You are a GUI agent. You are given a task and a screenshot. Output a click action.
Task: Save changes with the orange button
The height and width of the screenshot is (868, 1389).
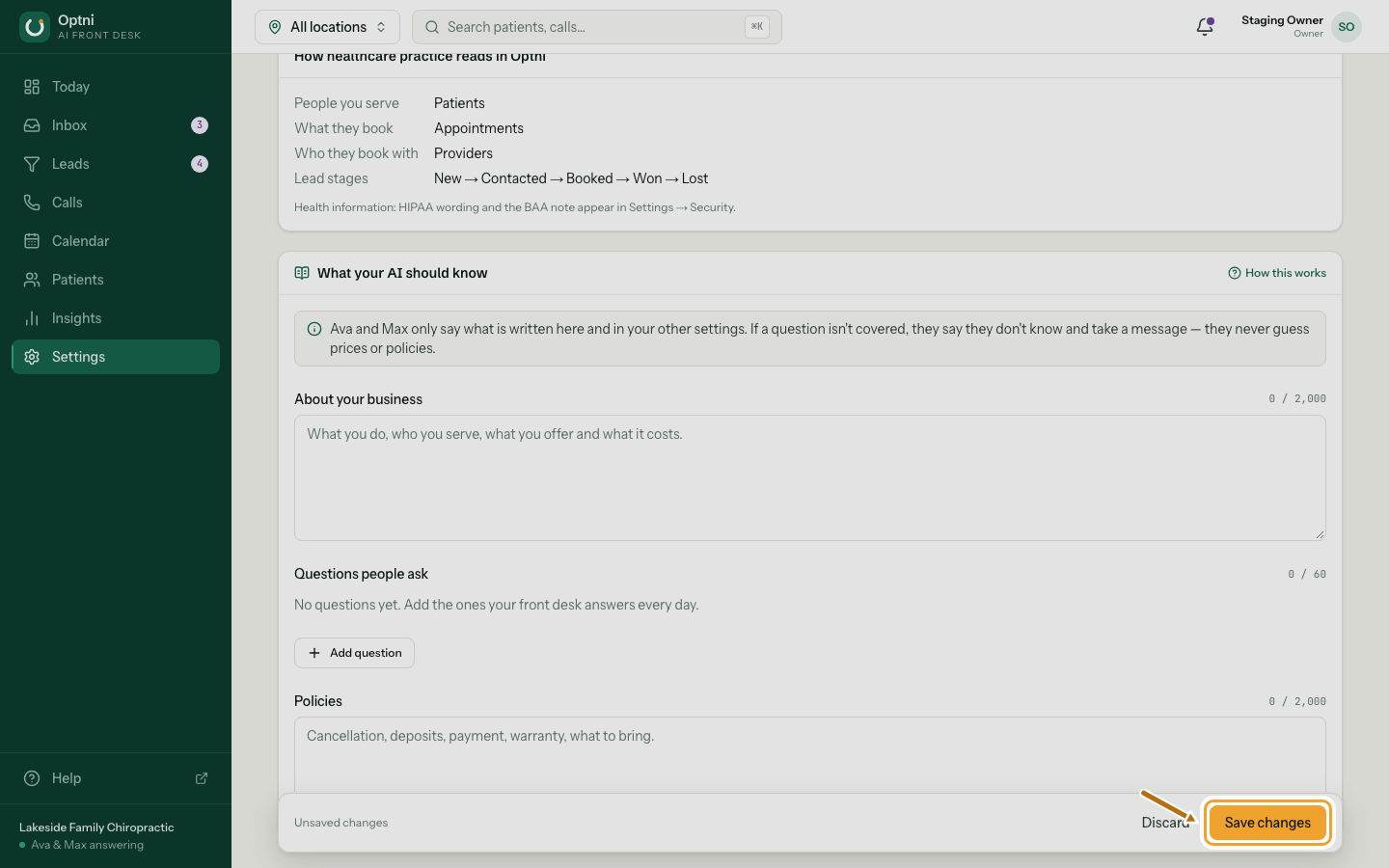[1267, 823]
